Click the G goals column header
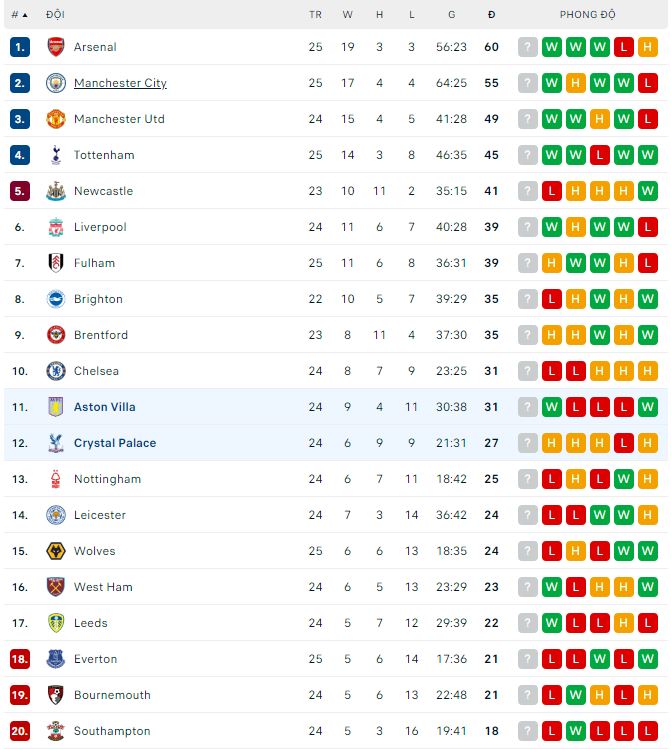The image size is (671, 749). click(x=452, y=15)
